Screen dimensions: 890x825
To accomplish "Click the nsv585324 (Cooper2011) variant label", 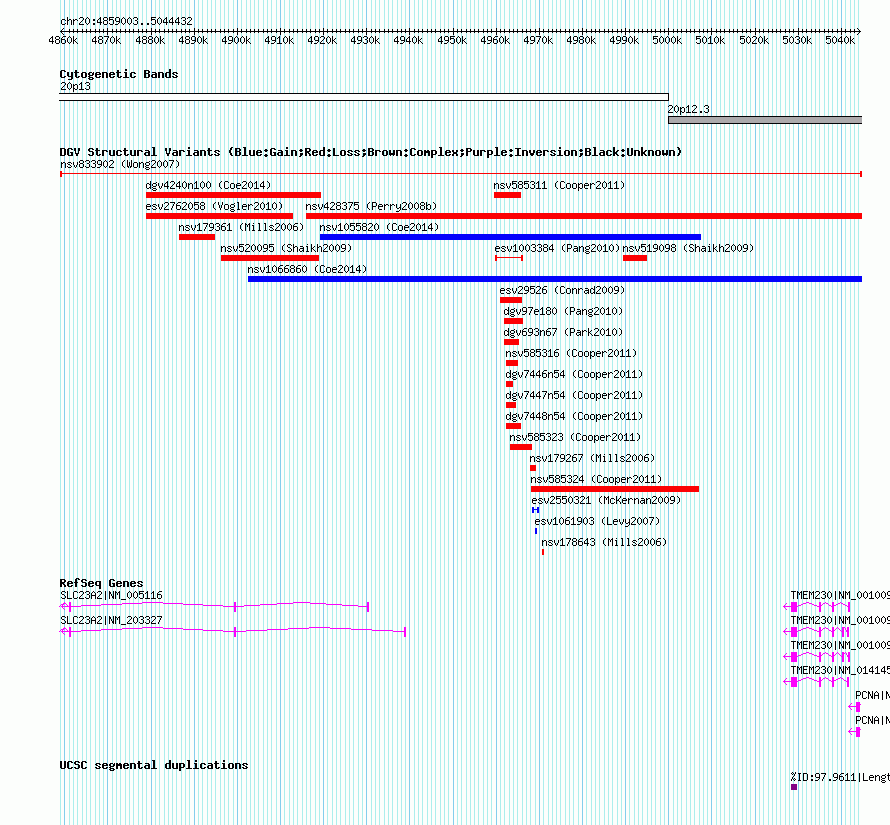I will click(596, 480).
